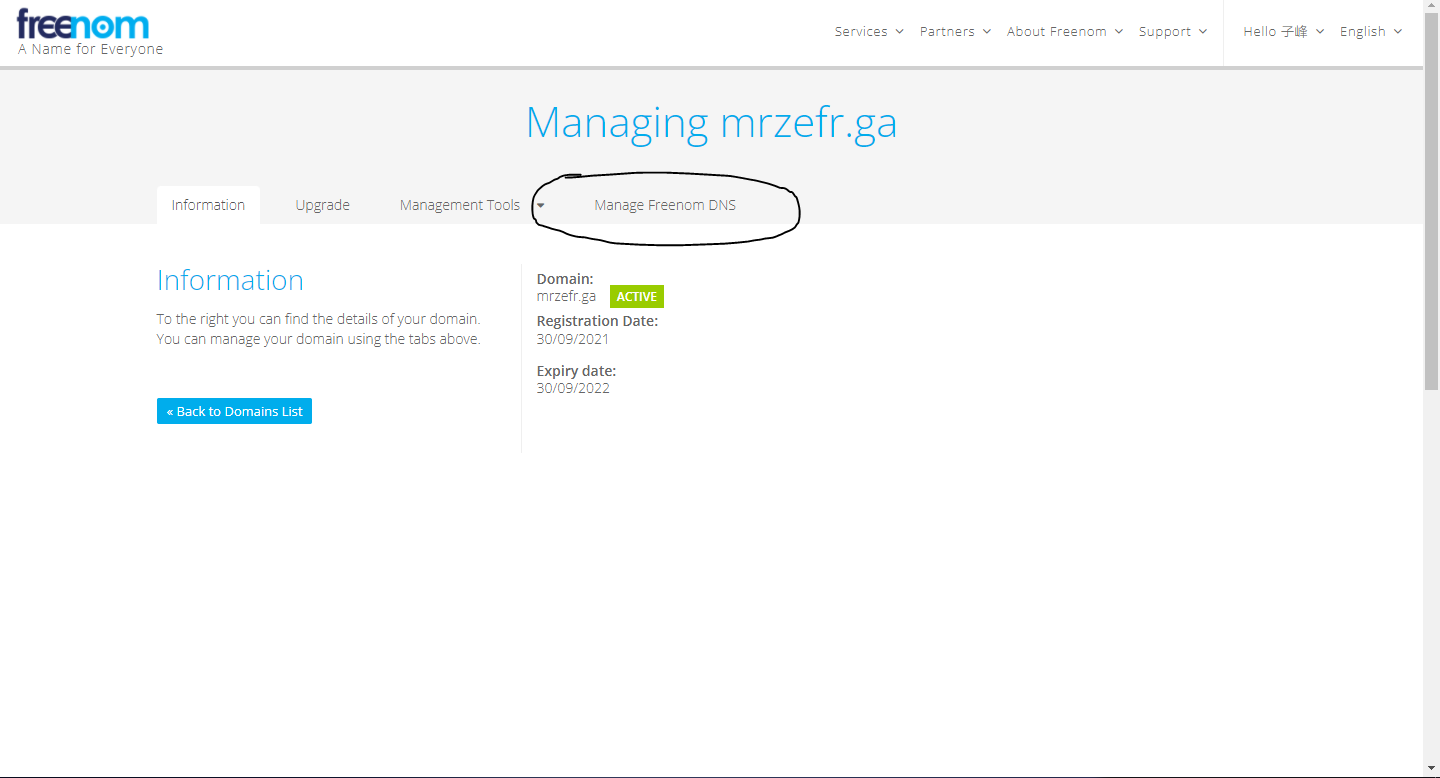This screenshot has height=778, width=1440.
Task: Switch to the Upgrade tab
Action: tap(322, 205)
